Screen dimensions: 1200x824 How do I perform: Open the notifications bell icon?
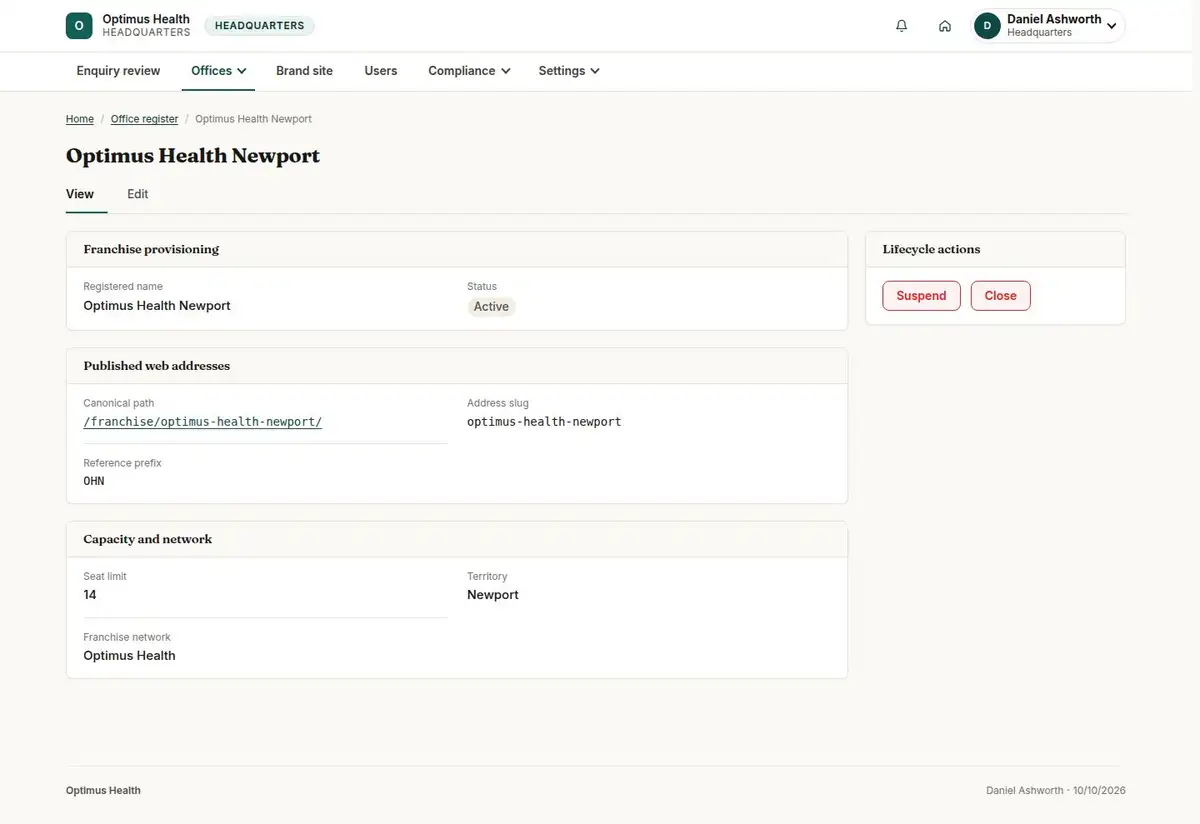click(902, 26)
